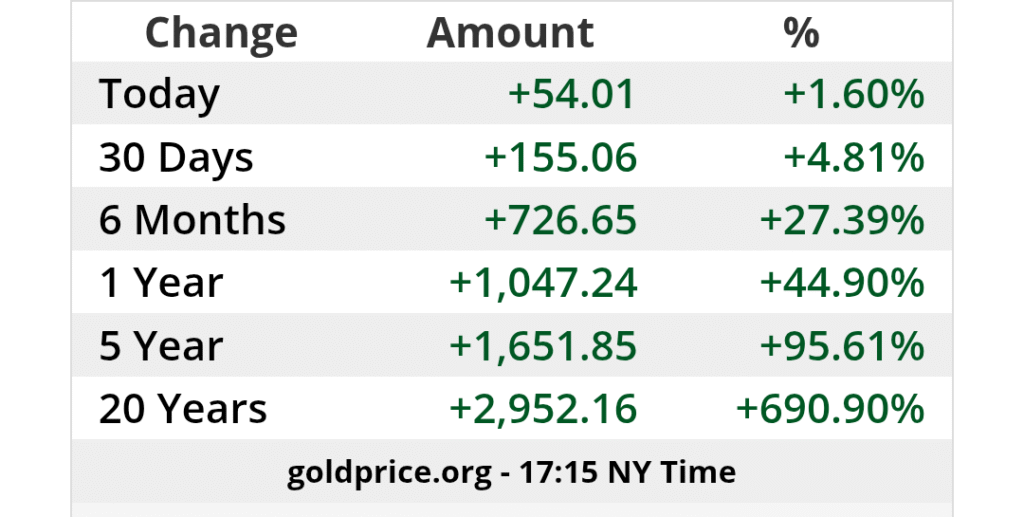This screenshot has width=1024, height=517.
Task: Click the +27.39% percentage value
Action: 842,220
